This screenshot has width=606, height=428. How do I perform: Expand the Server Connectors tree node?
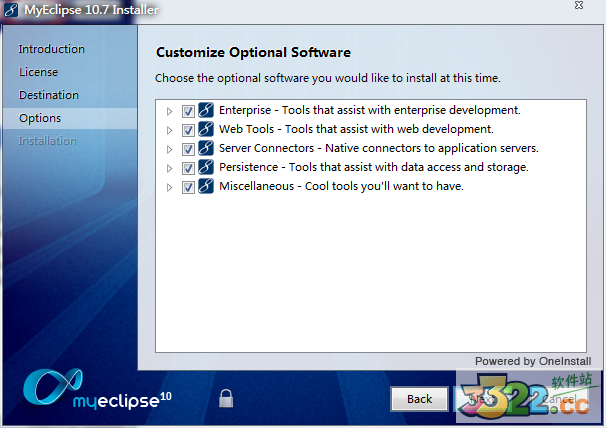[169, 149]
